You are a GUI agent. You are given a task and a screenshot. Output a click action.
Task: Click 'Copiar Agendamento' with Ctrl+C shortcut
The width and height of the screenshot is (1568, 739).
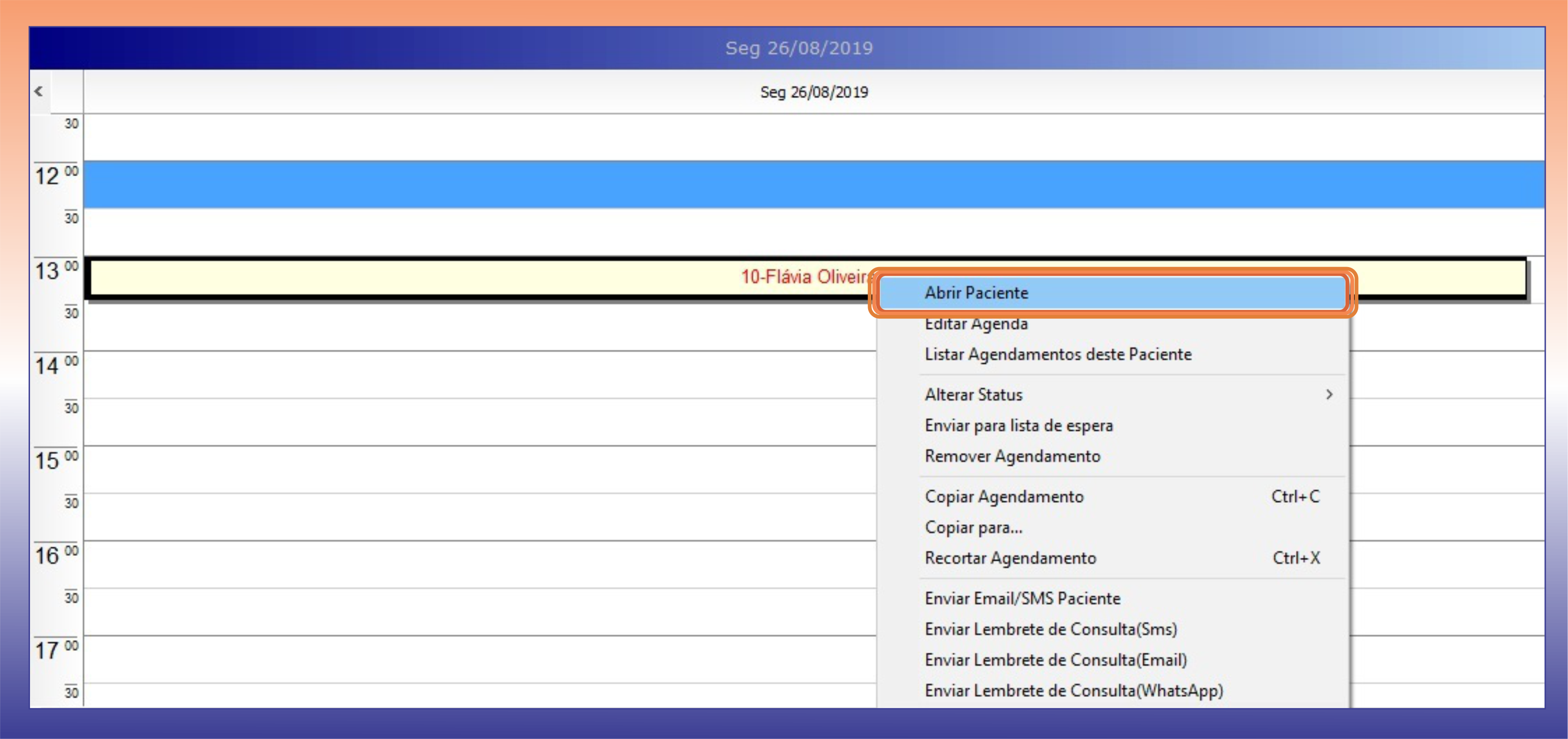[x=1004, y=497]
